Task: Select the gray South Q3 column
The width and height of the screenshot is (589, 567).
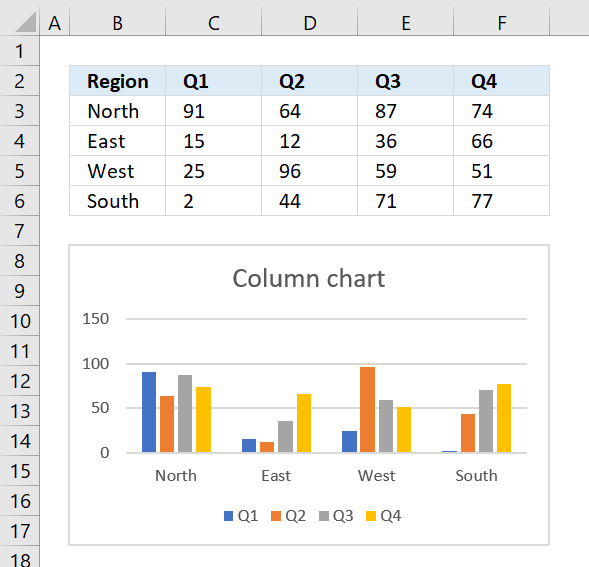Action: [x=486, y=421]
